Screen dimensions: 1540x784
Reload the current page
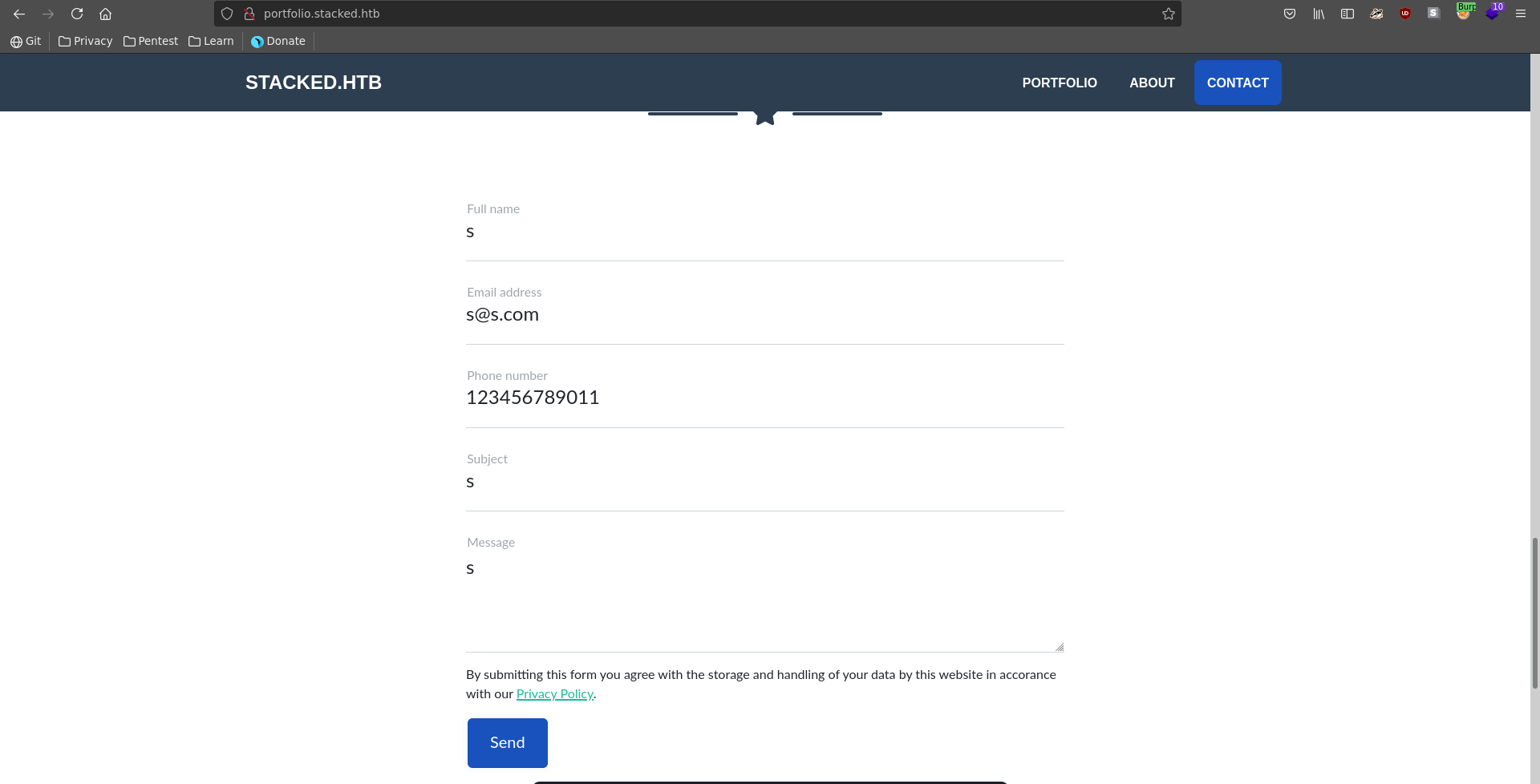tap(77, 14)
